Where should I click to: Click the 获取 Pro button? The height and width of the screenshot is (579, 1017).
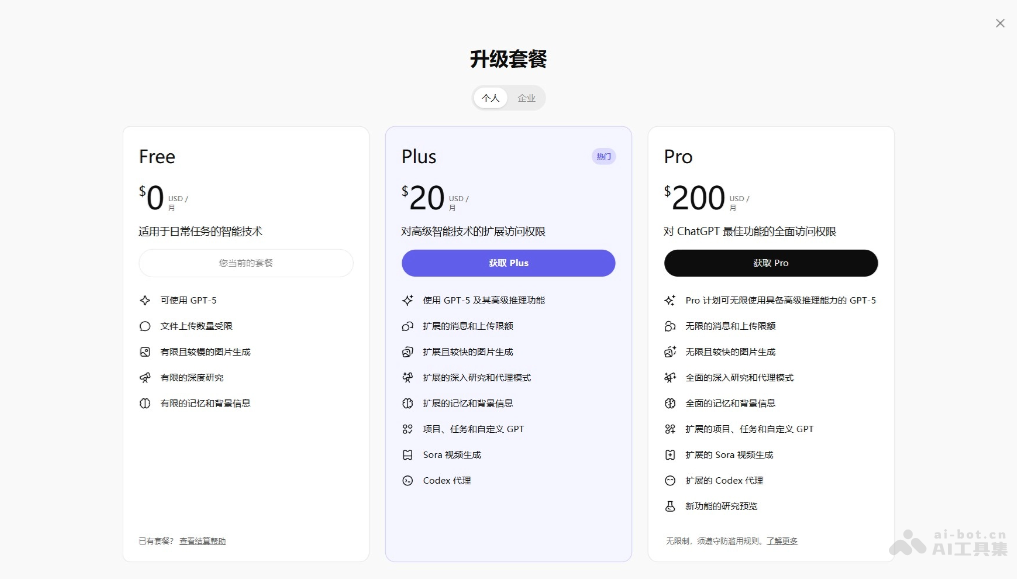click(771, 262)
